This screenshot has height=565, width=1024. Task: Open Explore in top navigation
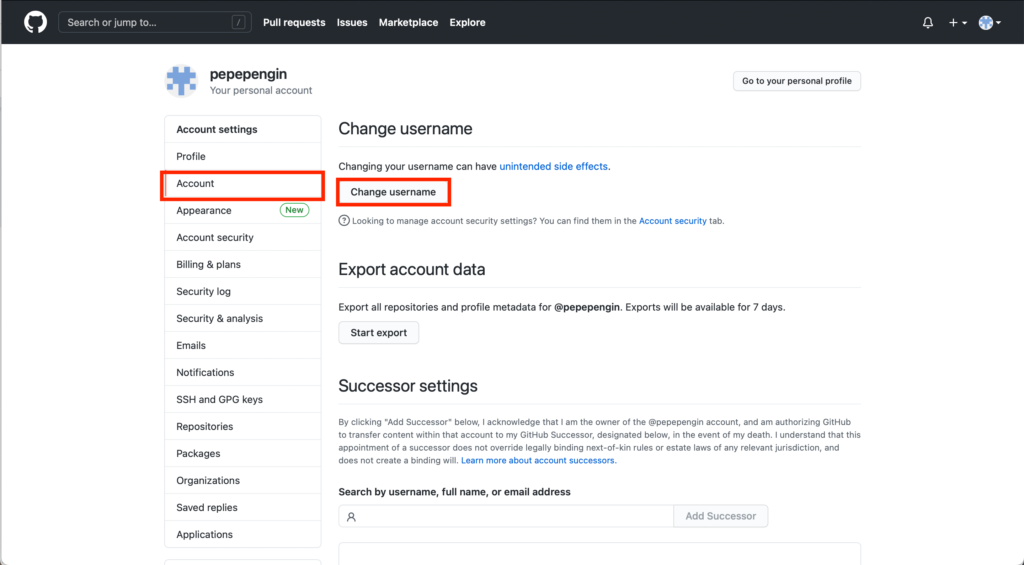click(467, 22)
